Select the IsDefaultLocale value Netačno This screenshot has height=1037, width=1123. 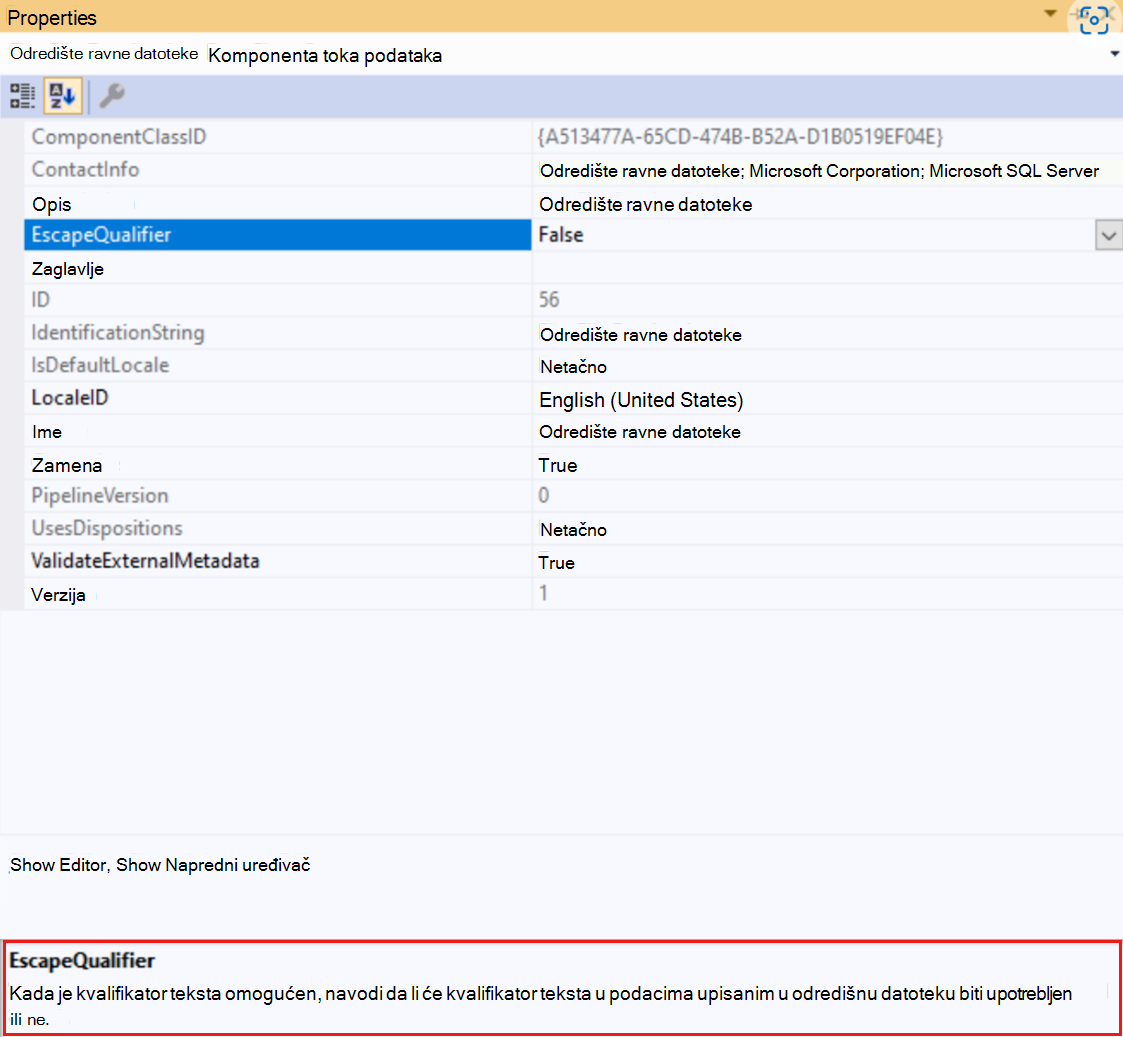tap(573, 367)
